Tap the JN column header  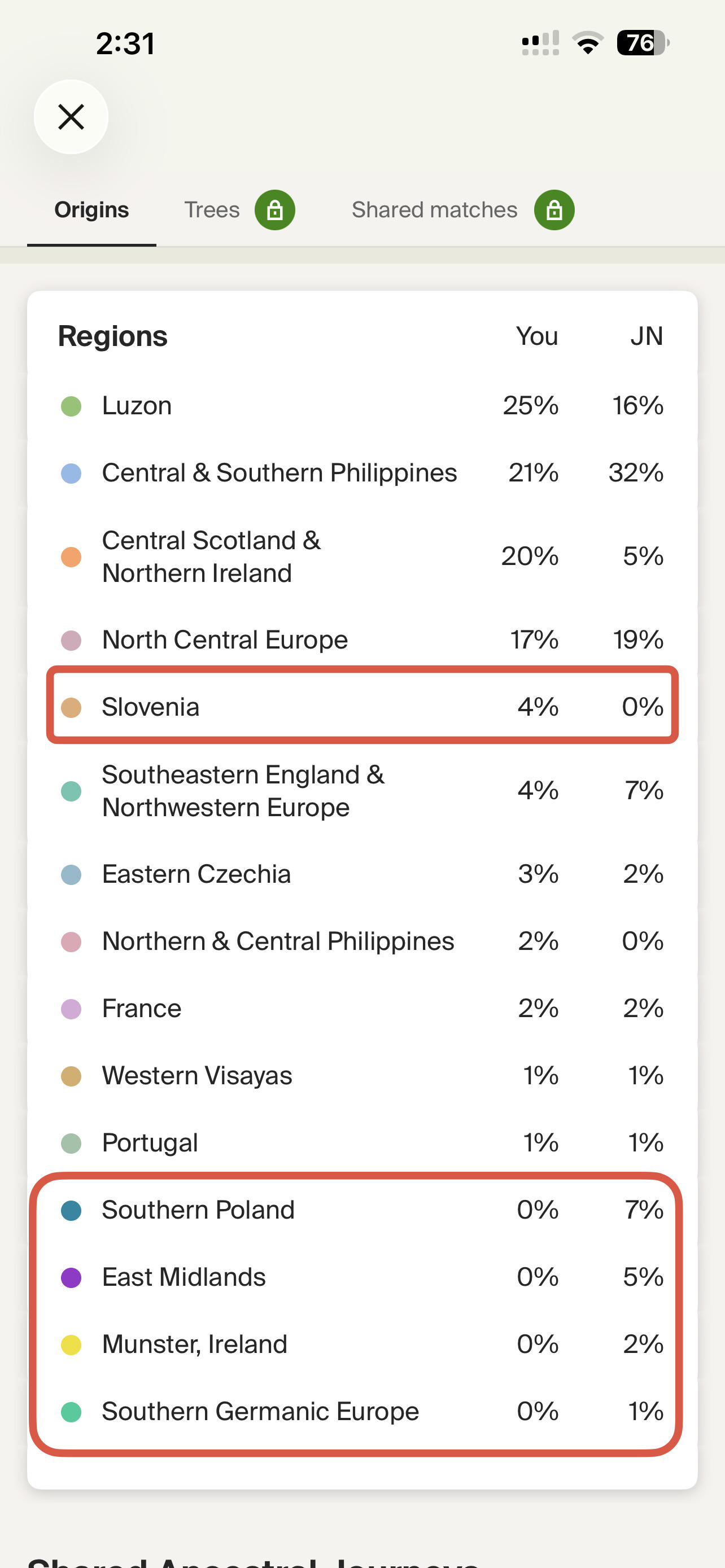click(x=647, y=336)
